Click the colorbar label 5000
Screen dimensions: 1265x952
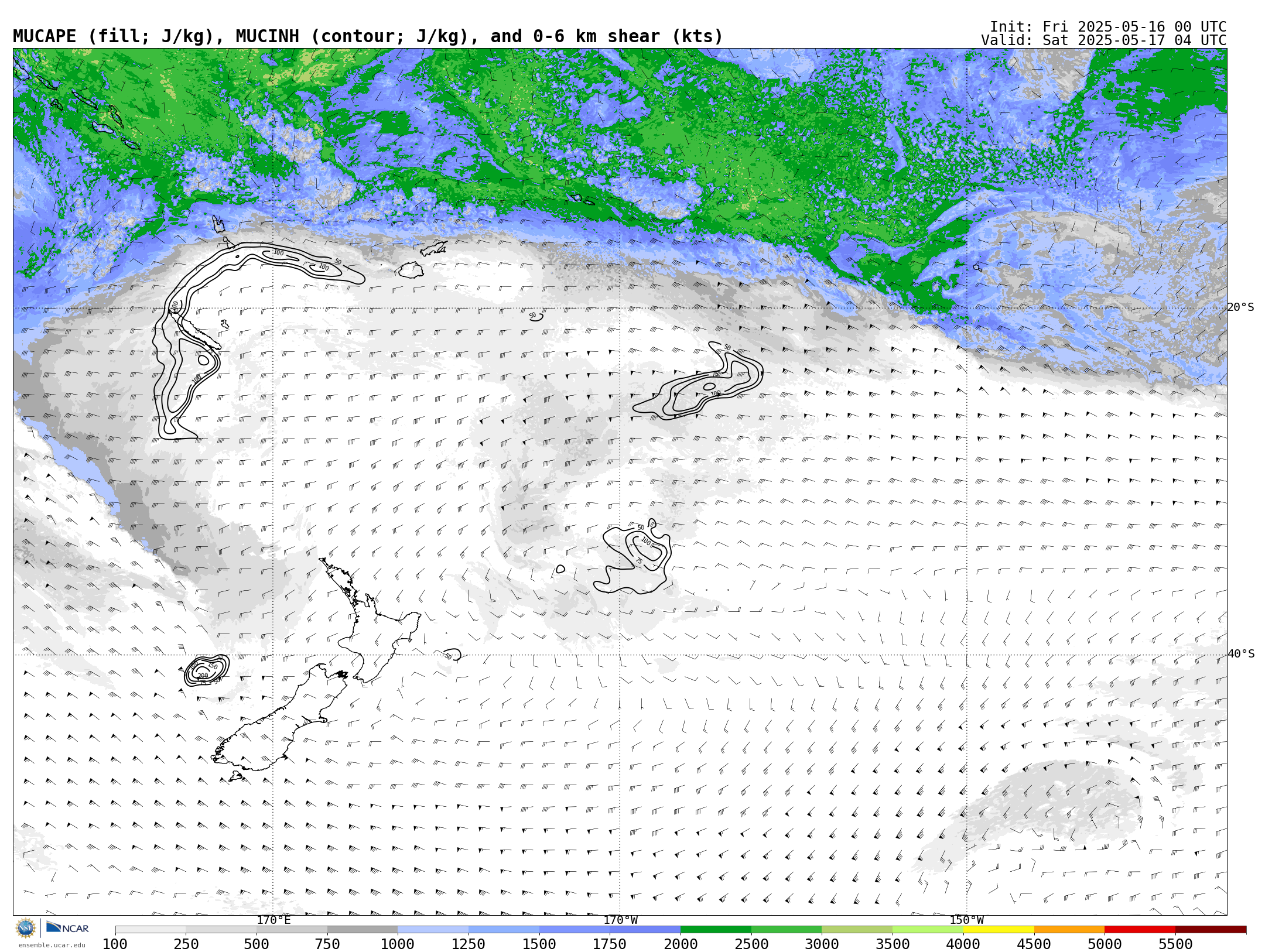point(1105,944)
